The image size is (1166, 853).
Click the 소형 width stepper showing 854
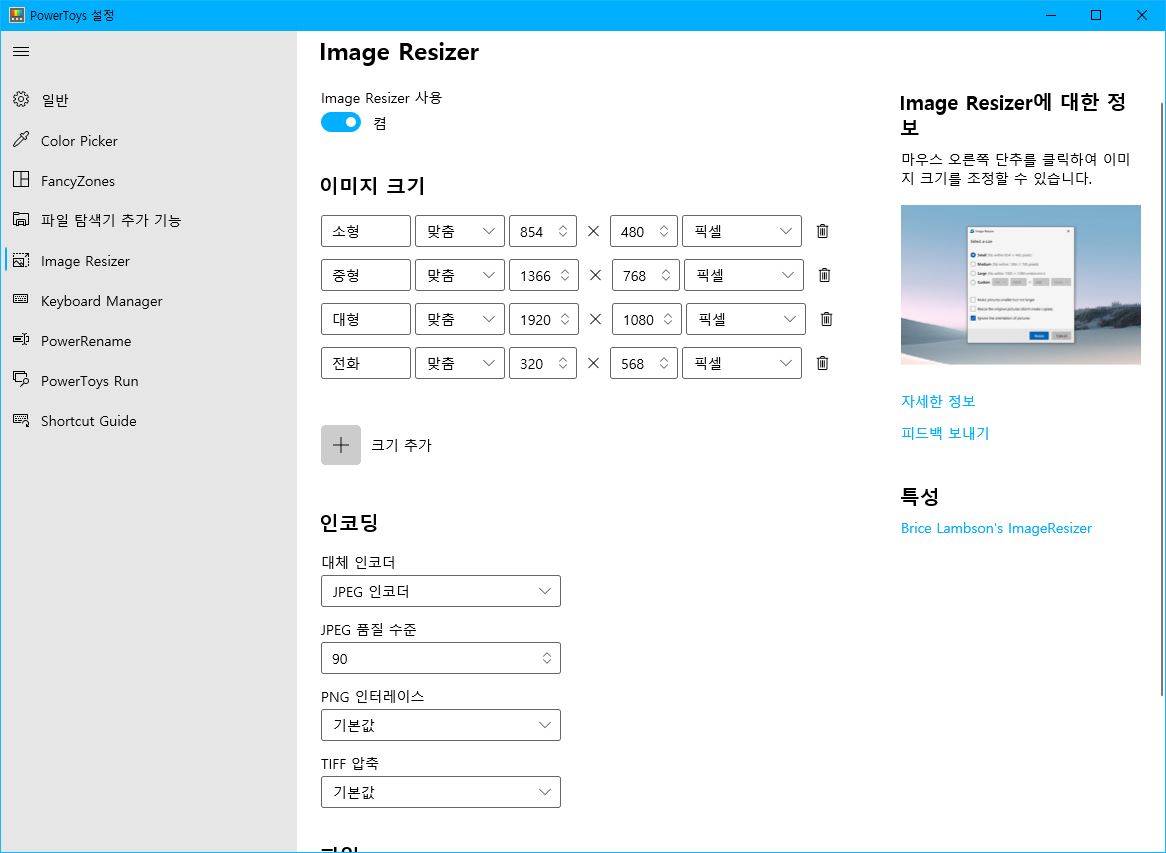543,231
